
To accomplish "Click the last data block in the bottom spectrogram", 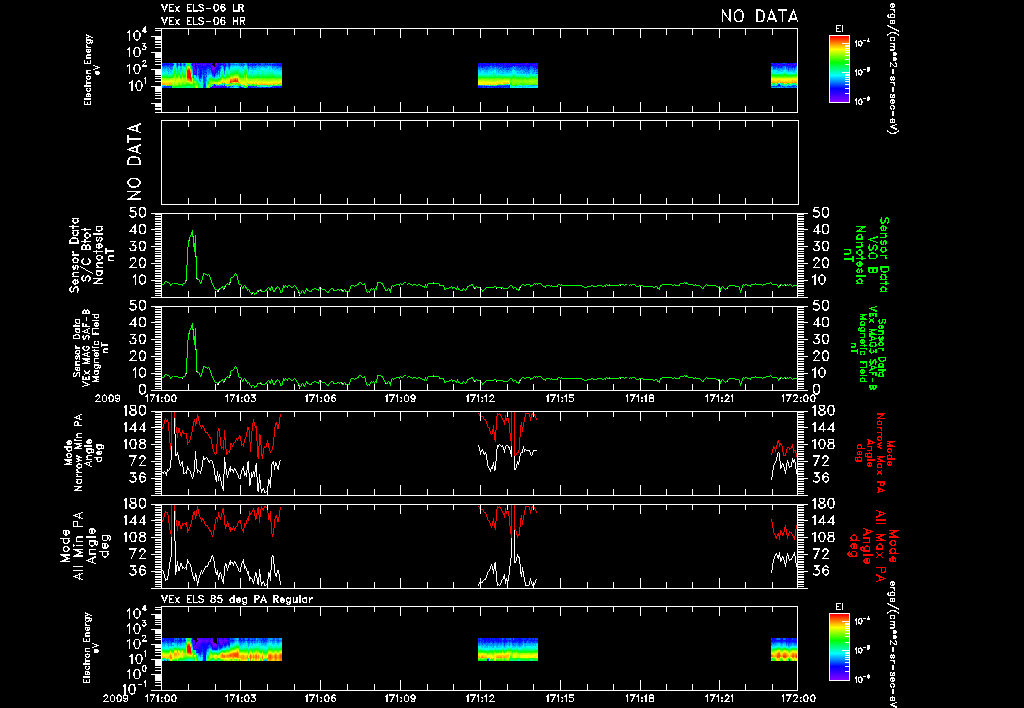I will tap(784, 649).
